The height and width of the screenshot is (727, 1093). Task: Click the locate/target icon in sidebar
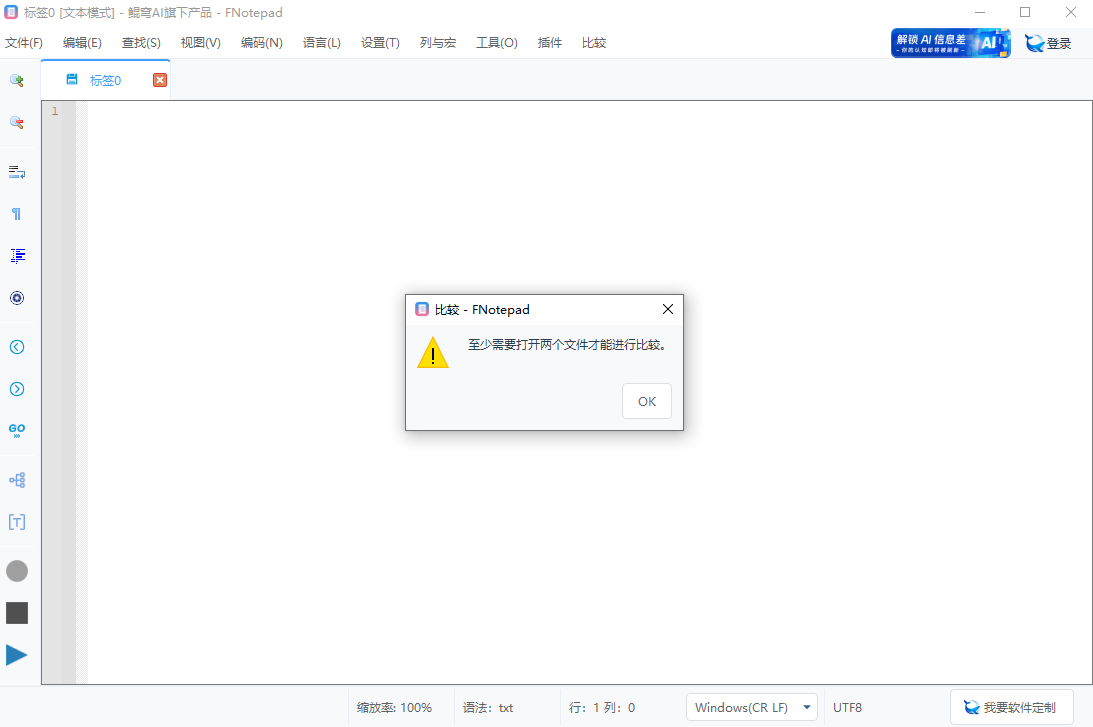[16, 297]
